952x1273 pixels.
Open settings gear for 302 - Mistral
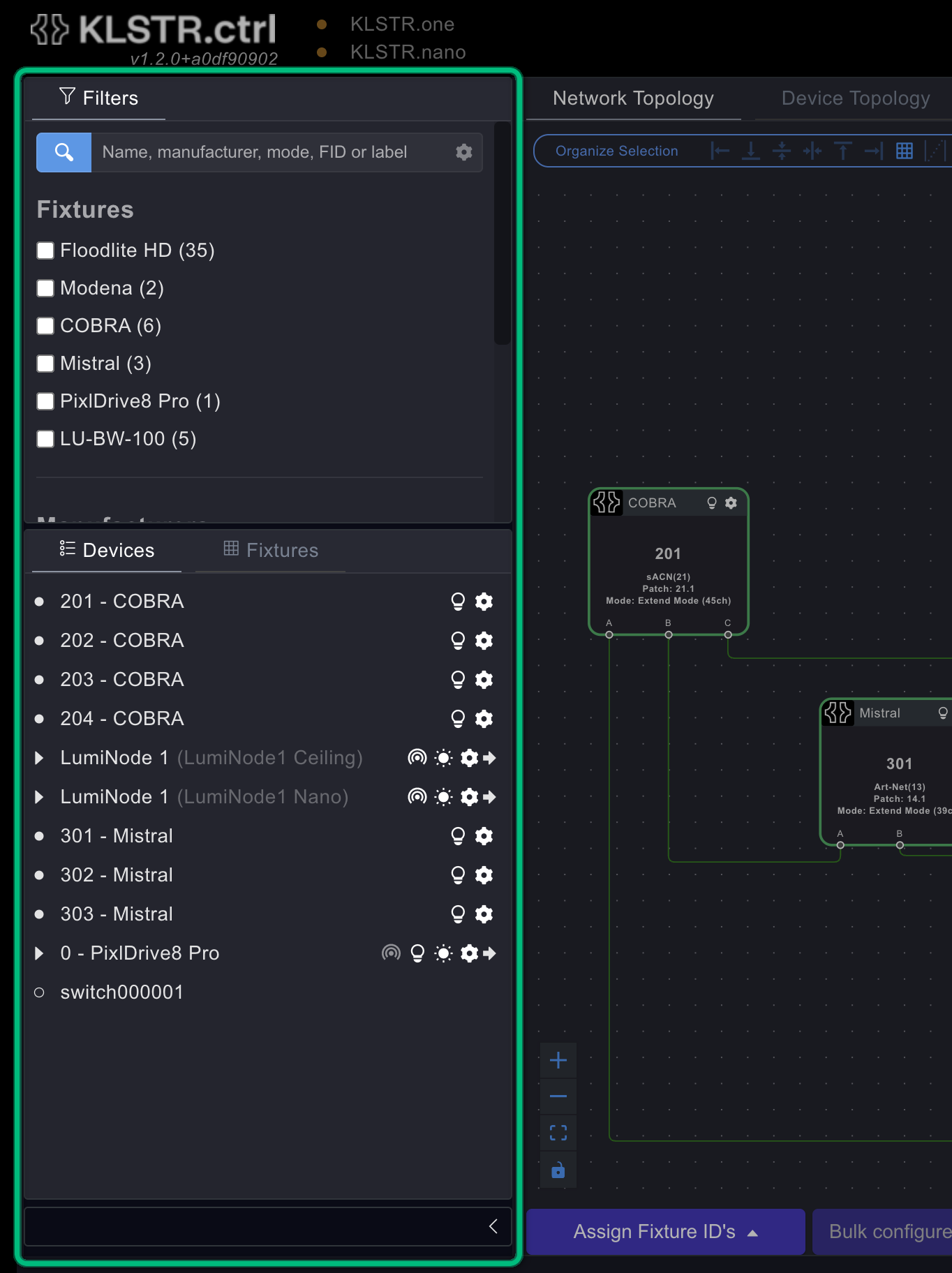[x=484, y=875]
